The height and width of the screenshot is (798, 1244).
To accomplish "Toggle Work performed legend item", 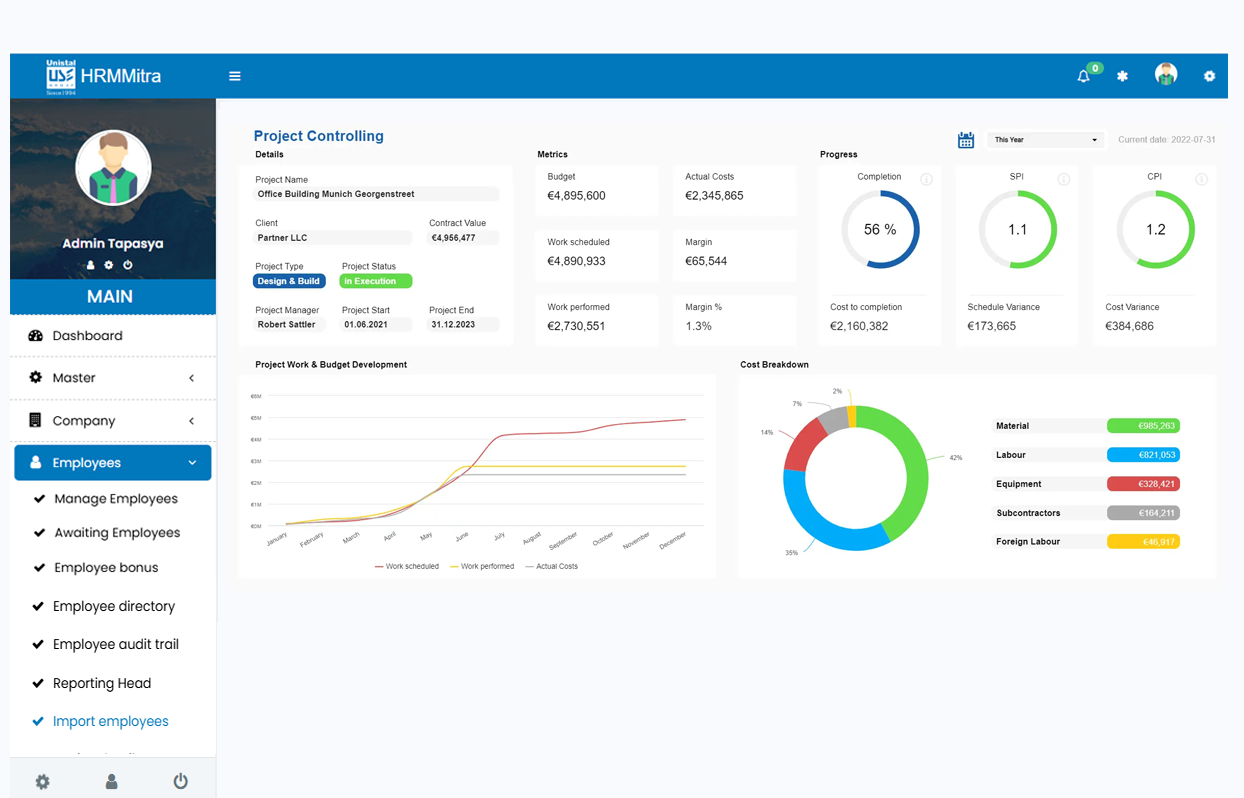I will (482, 566).
